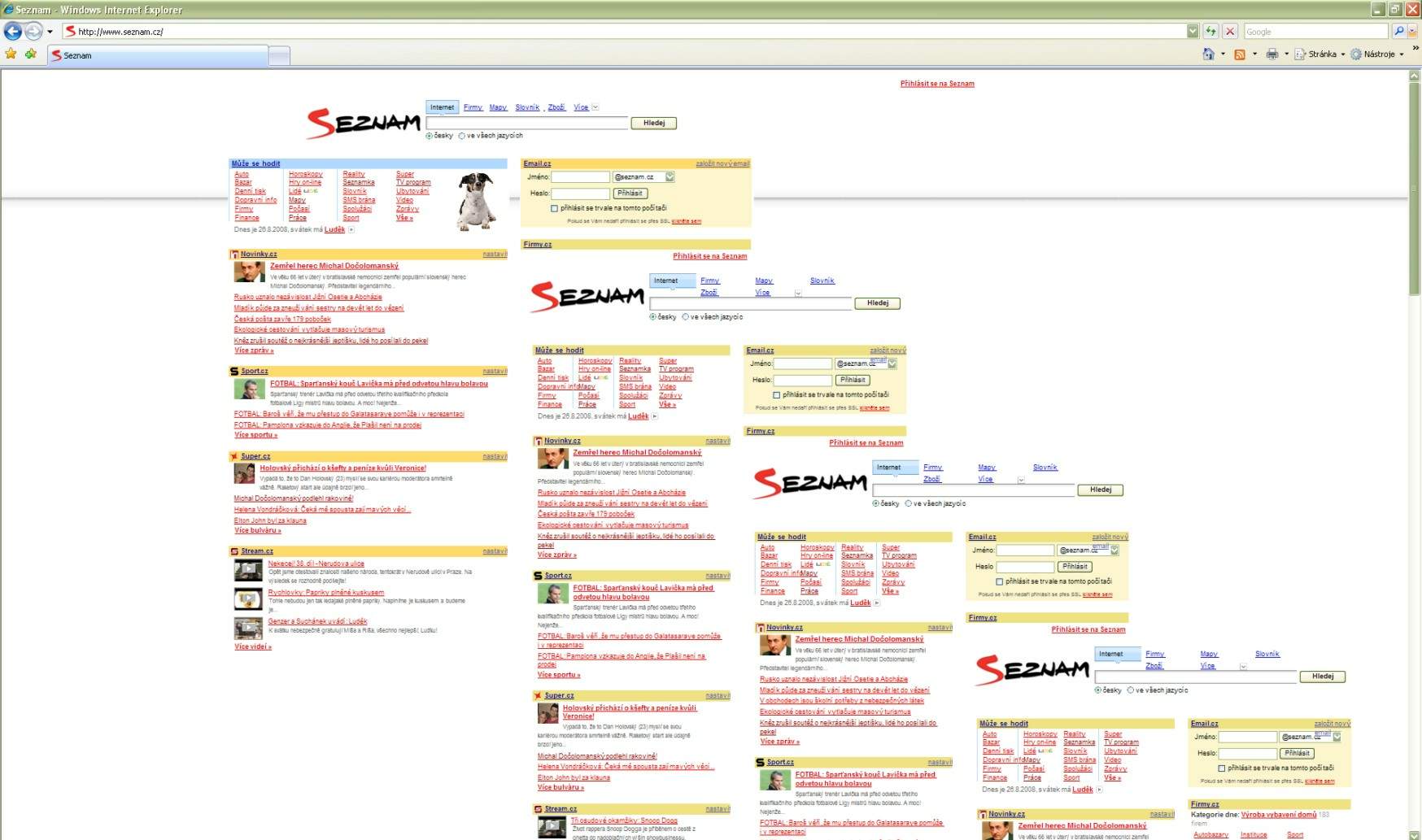Open 'Více videí »' link

[x=253, y=647]
